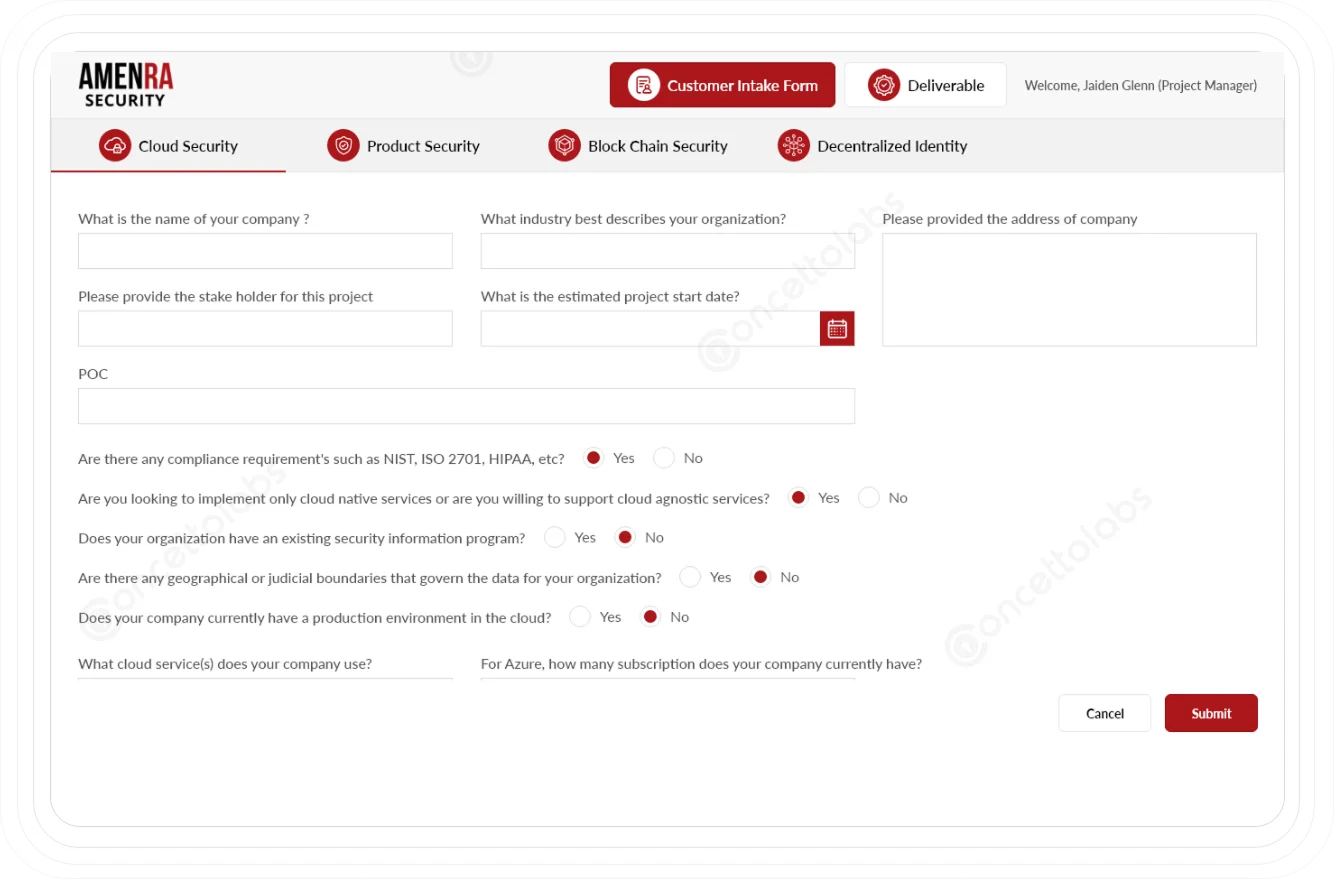Click the snowflake icon for Decentralized Identity

coord(793,145)
